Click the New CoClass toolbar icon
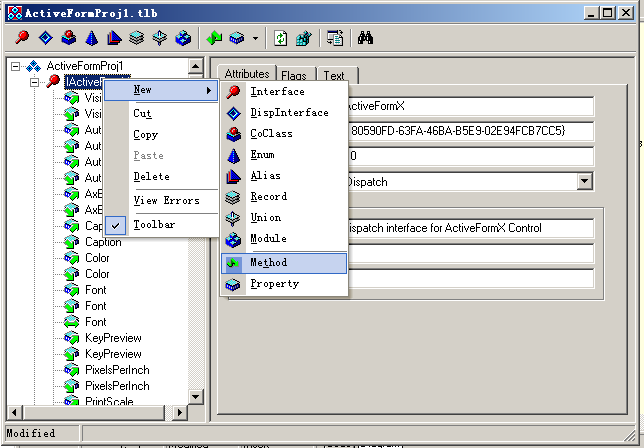644x448 pixels. [x=68, y=39]
